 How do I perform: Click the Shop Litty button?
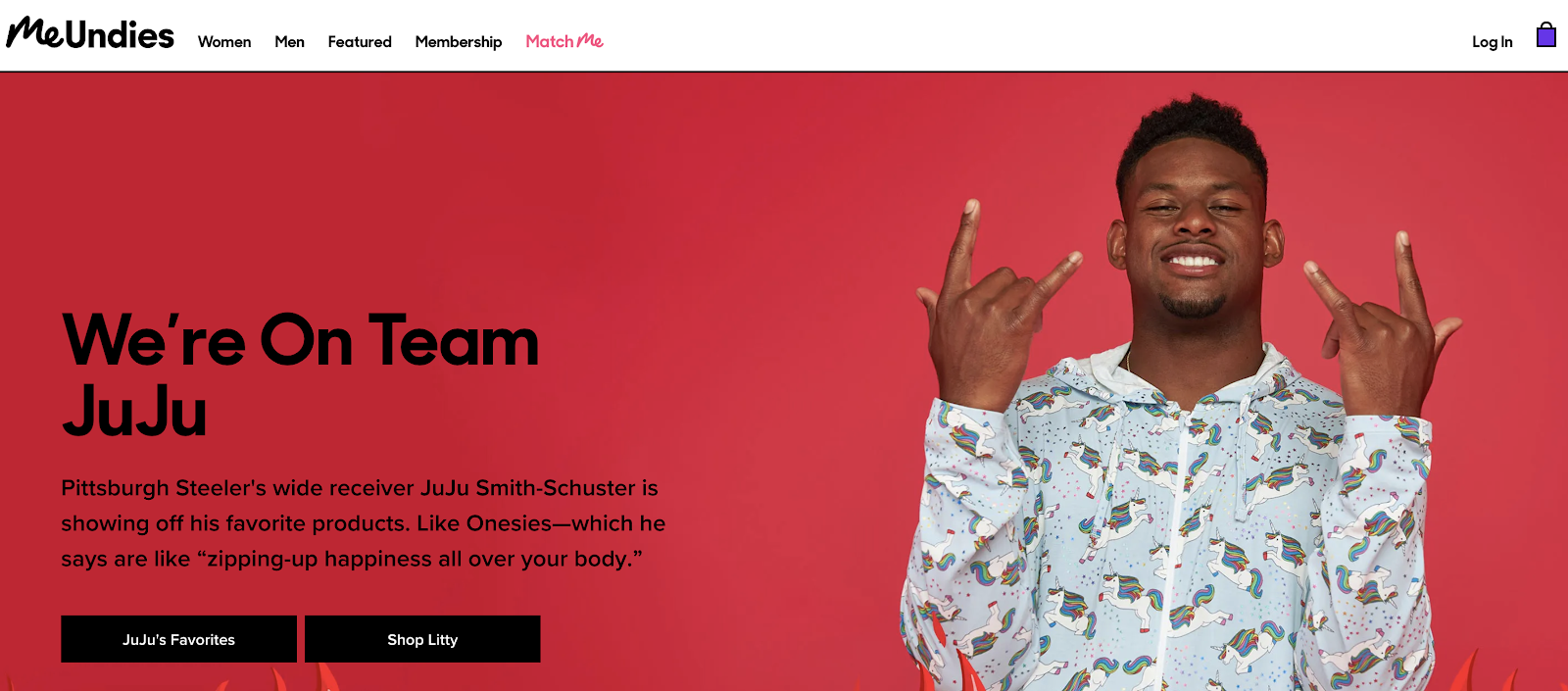422,639
